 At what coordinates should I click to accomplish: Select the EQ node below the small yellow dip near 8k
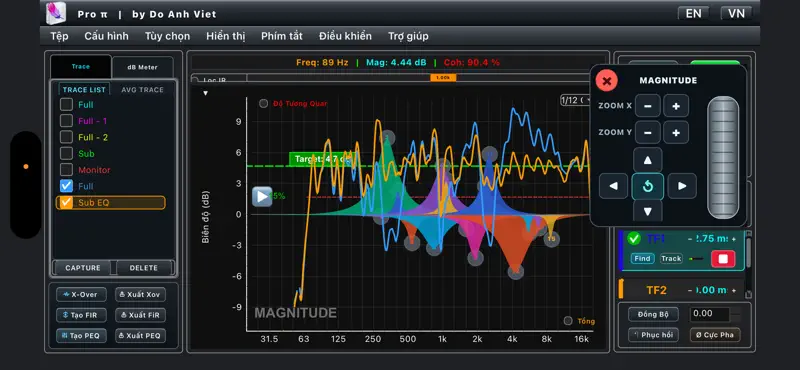tap(552, 239)
